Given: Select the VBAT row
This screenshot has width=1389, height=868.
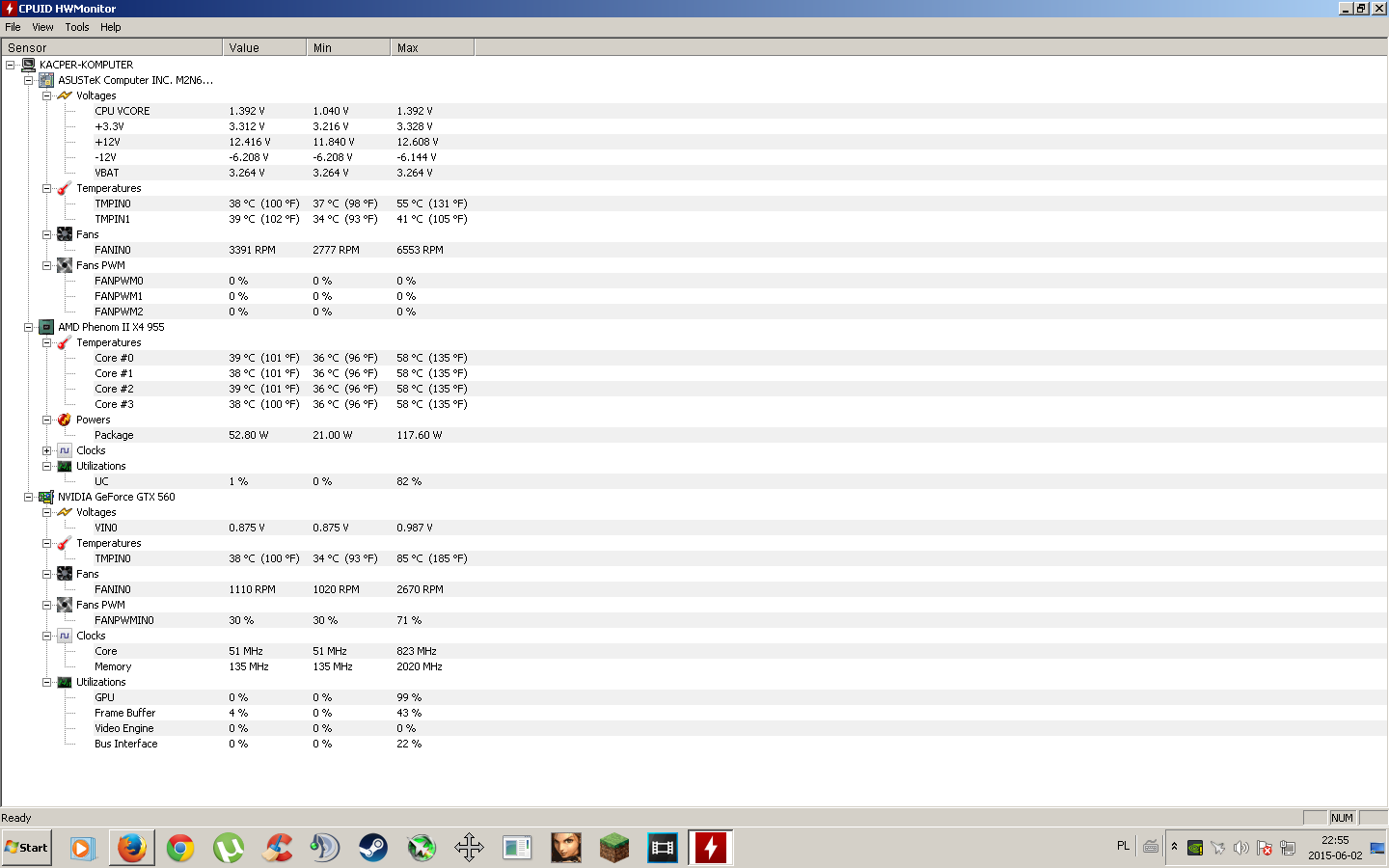Looking at the screenshot, I should pyautogui.click(x=694, y=173).
